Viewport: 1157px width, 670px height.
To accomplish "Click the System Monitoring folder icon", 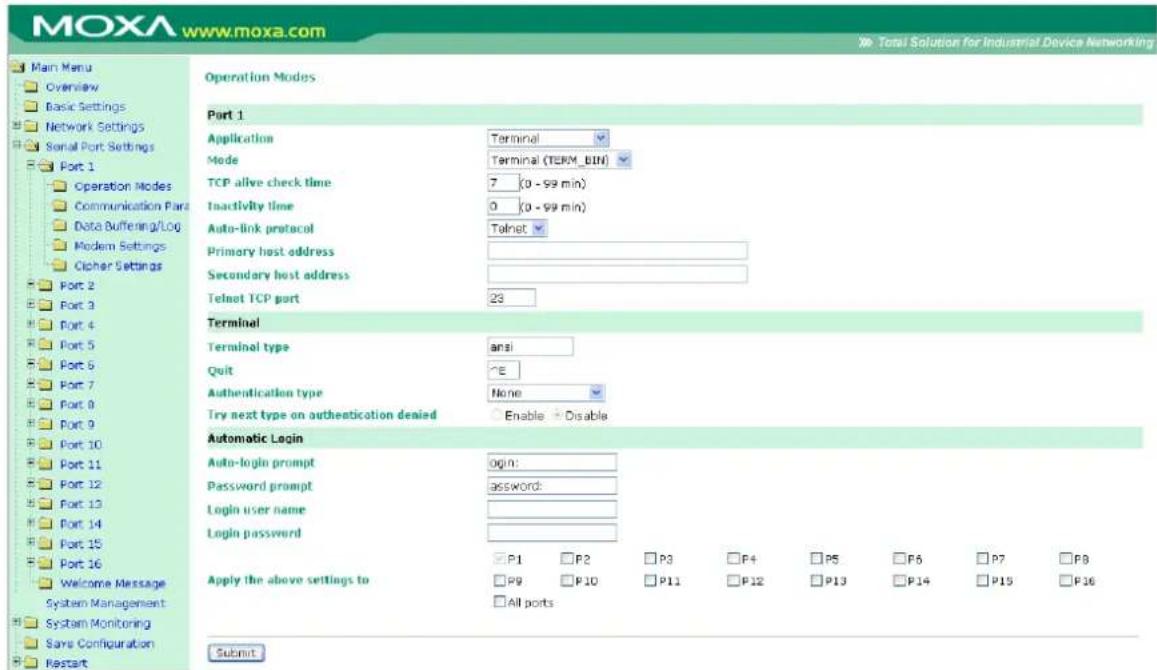I will point(31,624).
